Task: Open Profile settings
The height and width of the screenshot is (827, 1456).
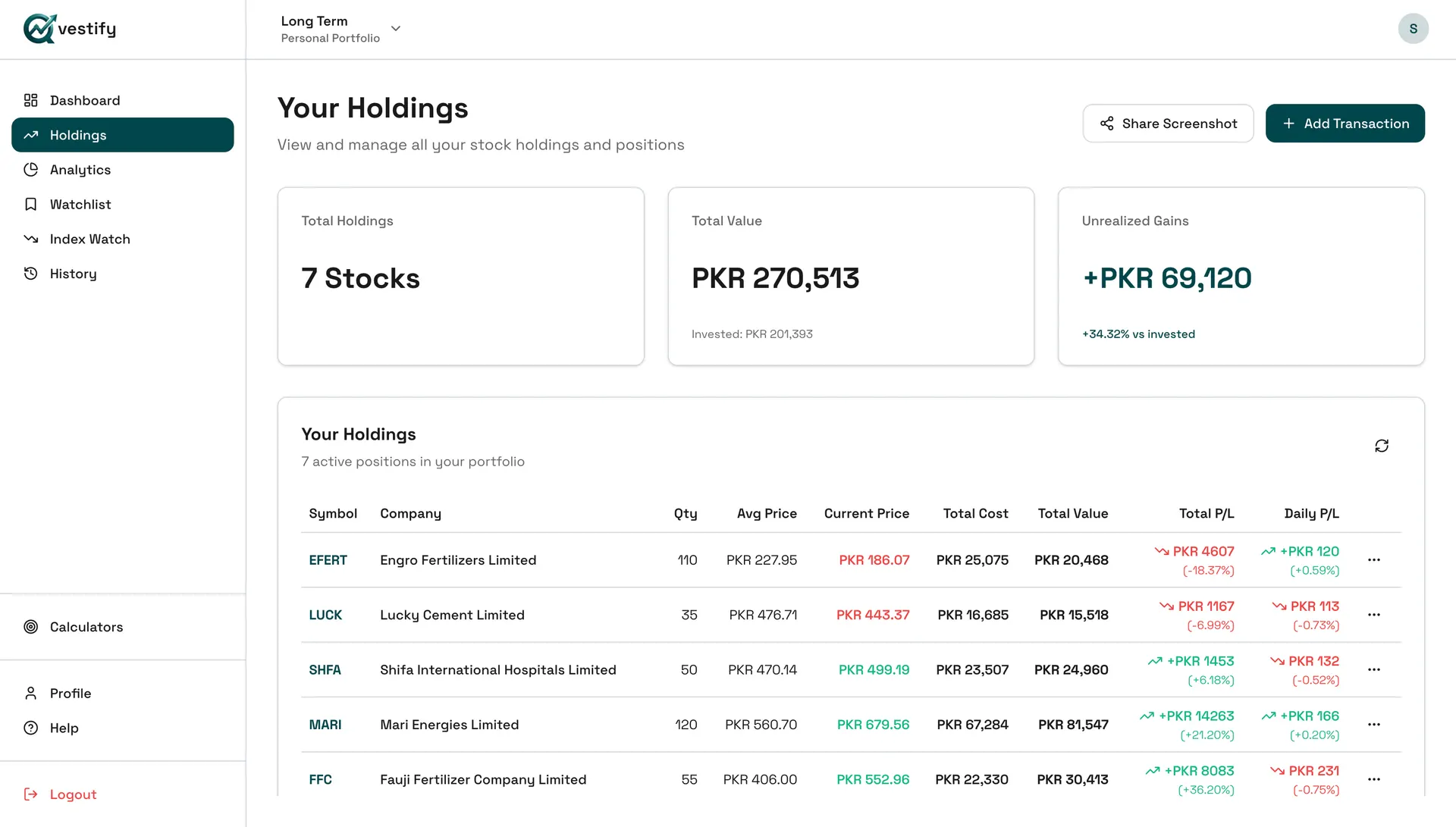Action: [x=123, y=694]
